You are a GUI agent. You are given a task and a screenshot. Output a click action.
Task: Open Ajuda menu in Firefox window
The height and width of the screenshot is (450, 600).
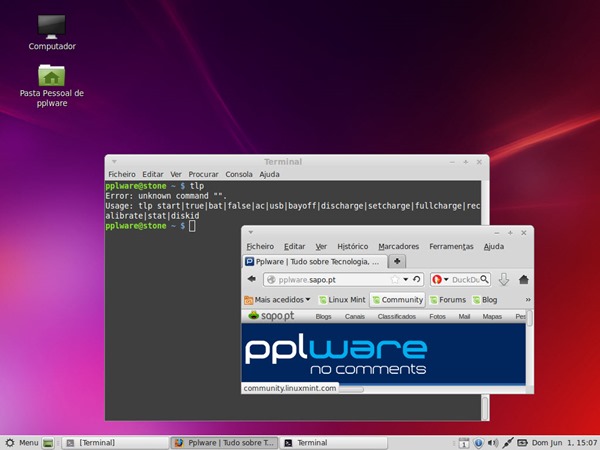pos(494,246)
